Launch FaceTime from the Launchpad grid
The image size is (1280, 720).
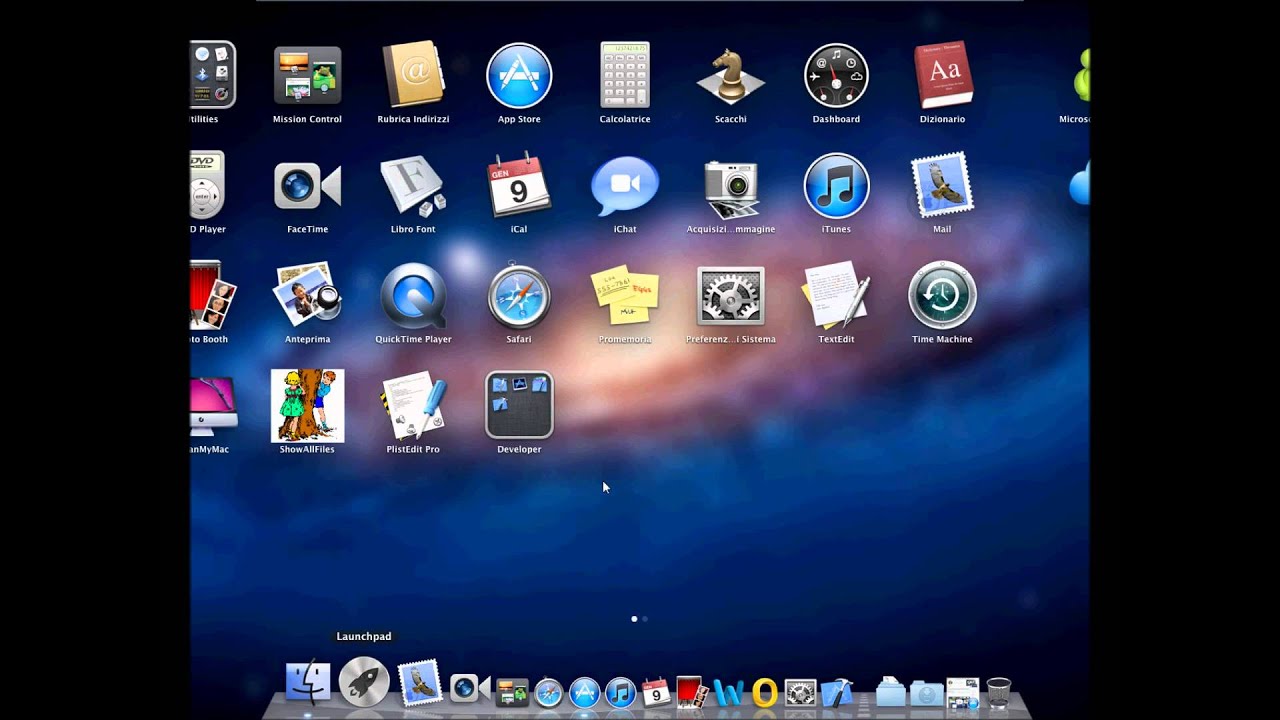point(307,185)
